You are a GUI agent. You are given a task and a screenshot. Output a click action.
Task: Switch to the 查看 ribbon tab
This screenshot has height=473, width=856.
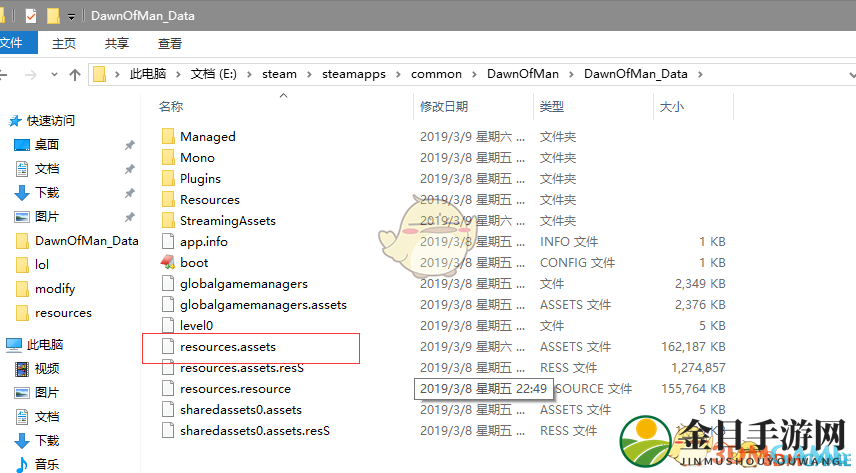tap(170, 43)
